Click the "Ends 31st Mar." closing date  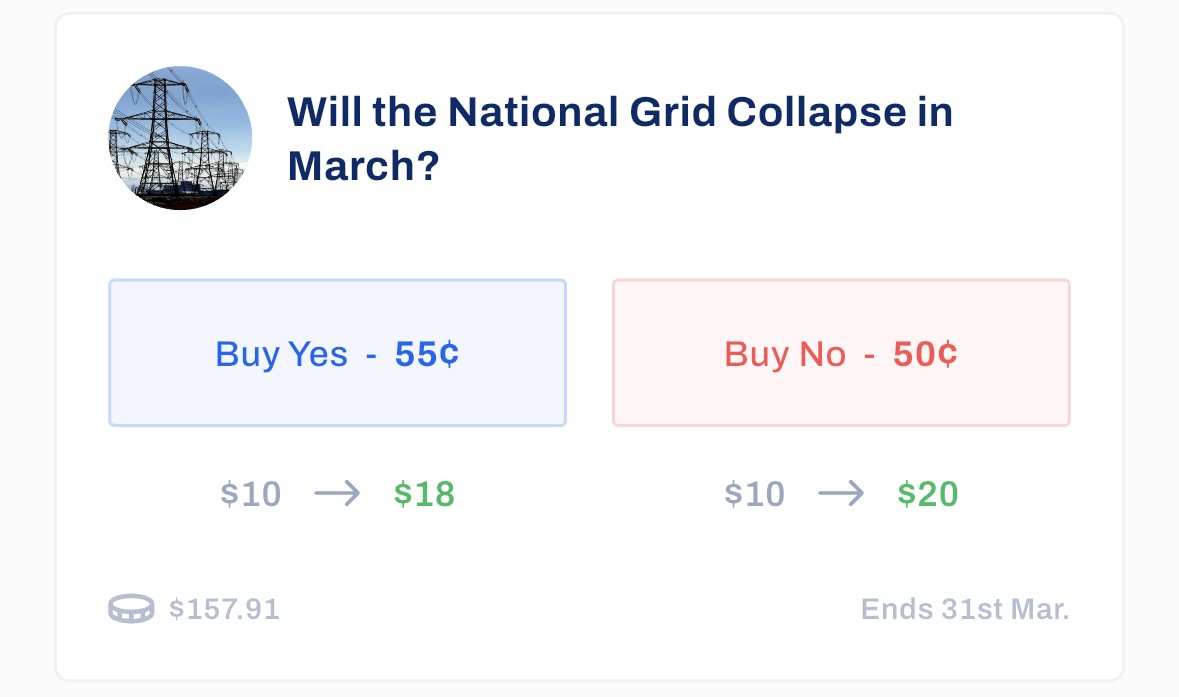coord(965,609)
